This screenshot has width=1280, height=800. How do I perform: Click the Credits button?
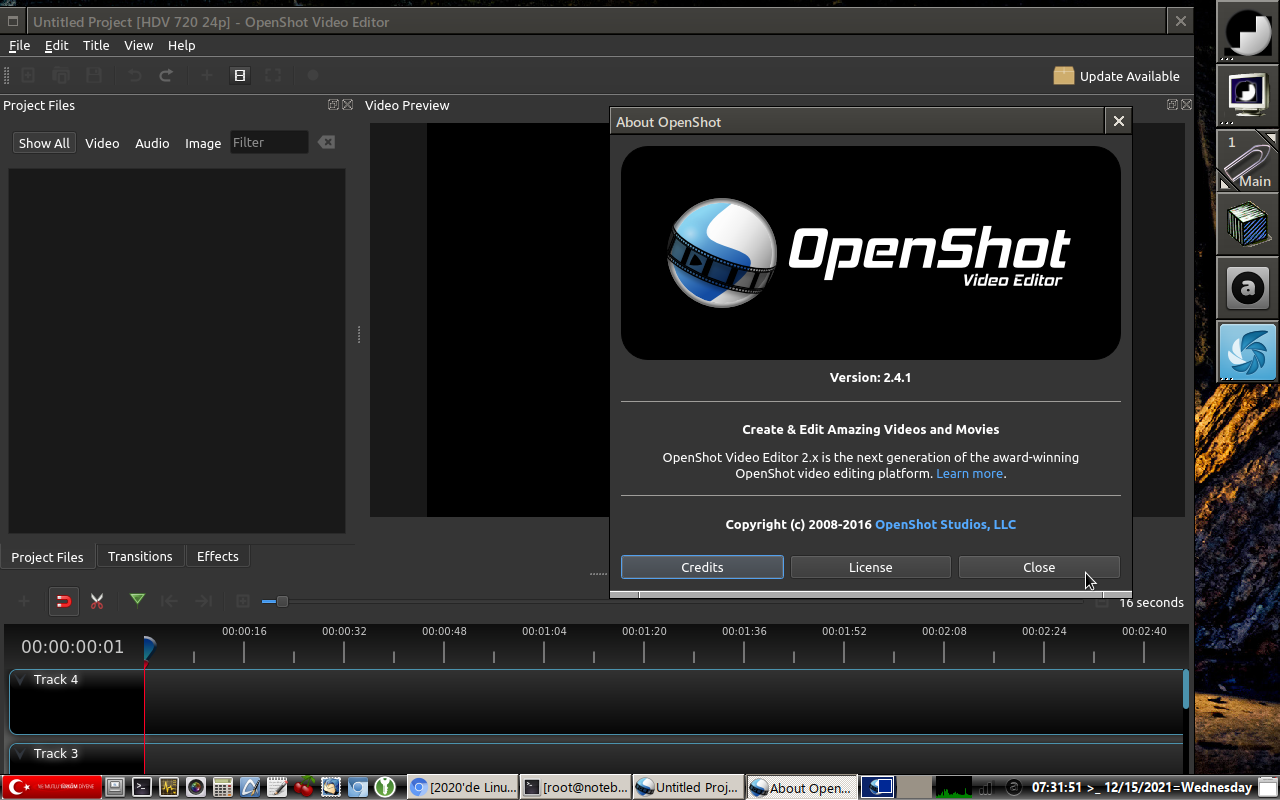[x=702, y=567]
